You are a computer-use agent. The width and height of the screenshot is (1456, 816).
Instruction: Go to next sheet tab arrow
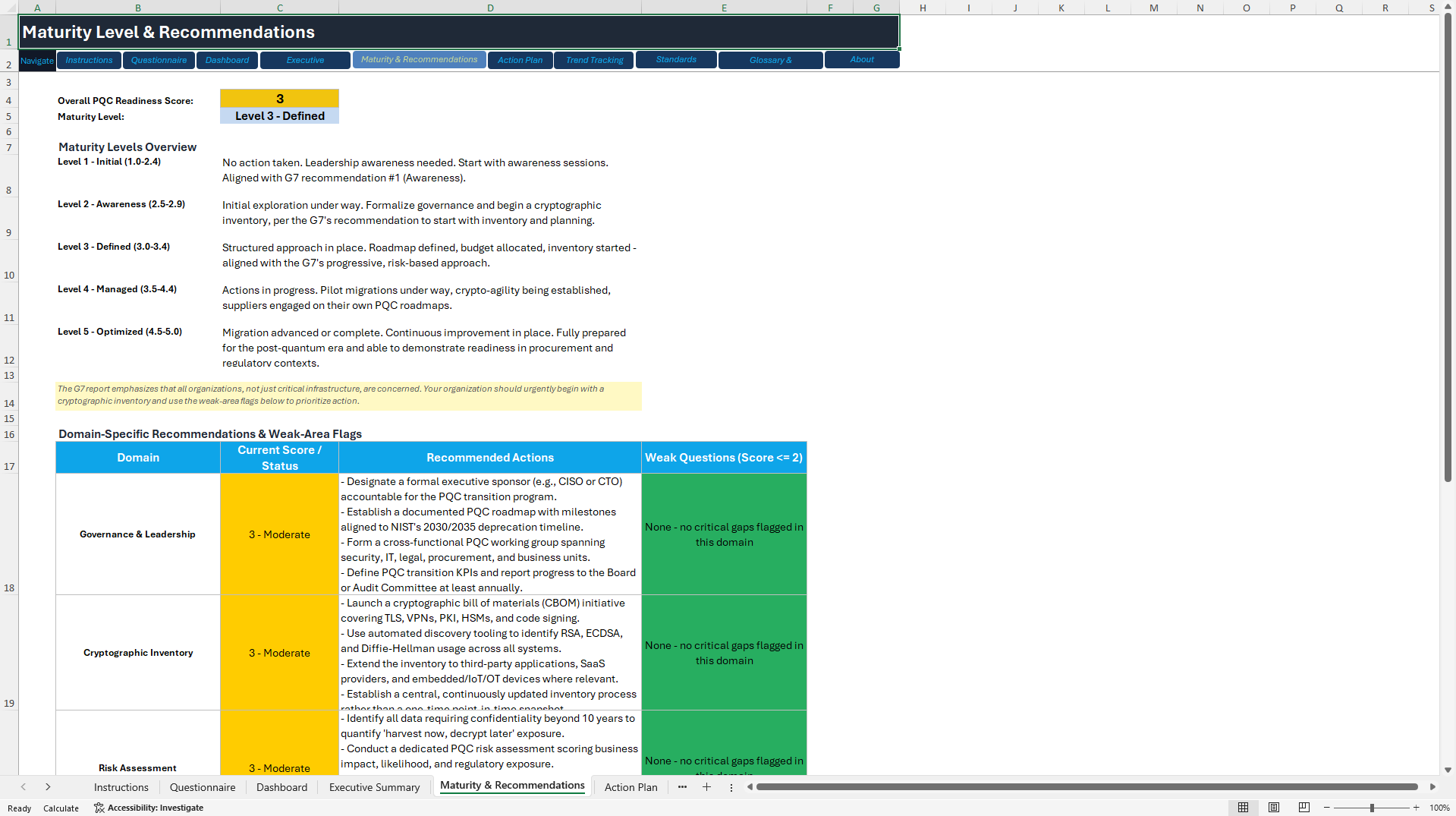pos(48,787)
